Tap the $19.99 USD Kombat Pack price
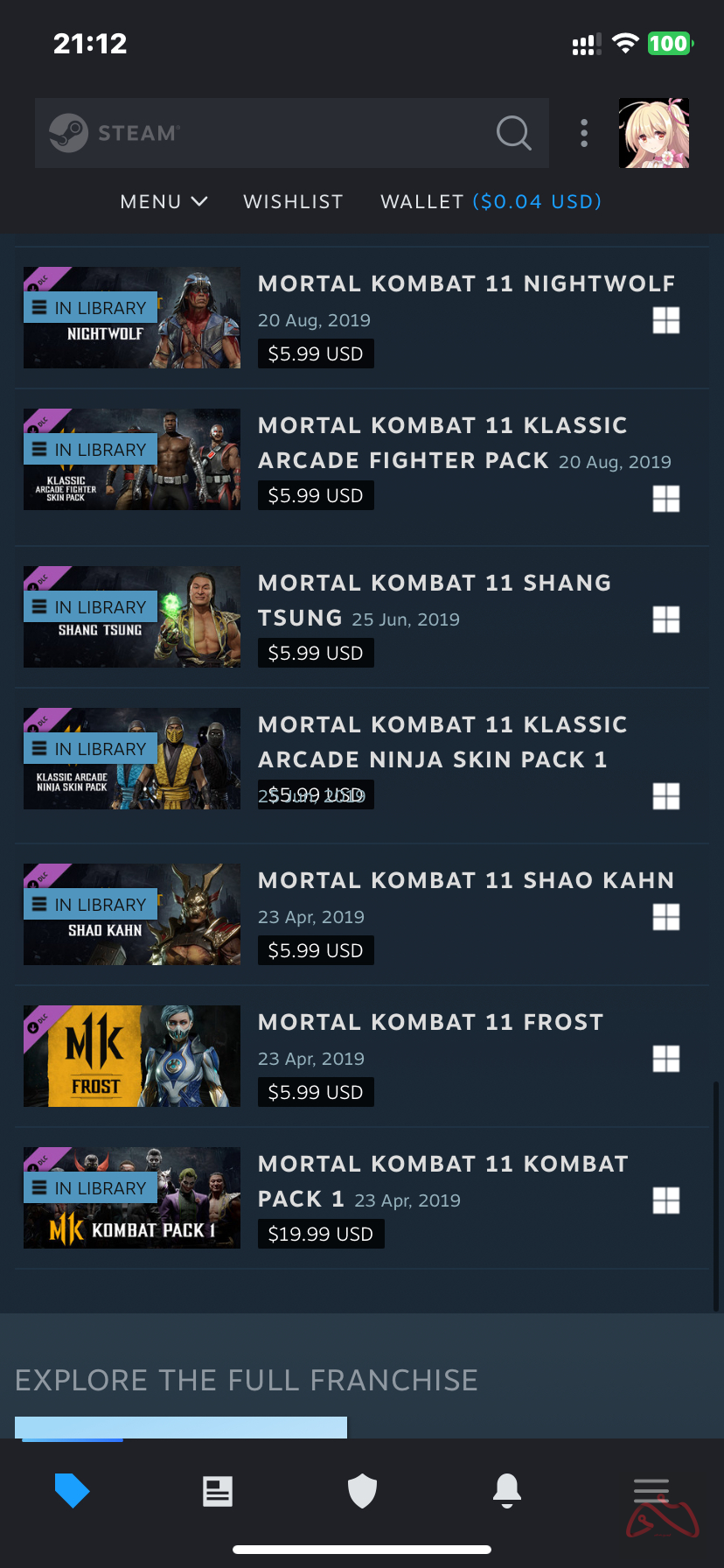Image resolution: width=724 pixels, height=1568 pixels. point(321,1234)
